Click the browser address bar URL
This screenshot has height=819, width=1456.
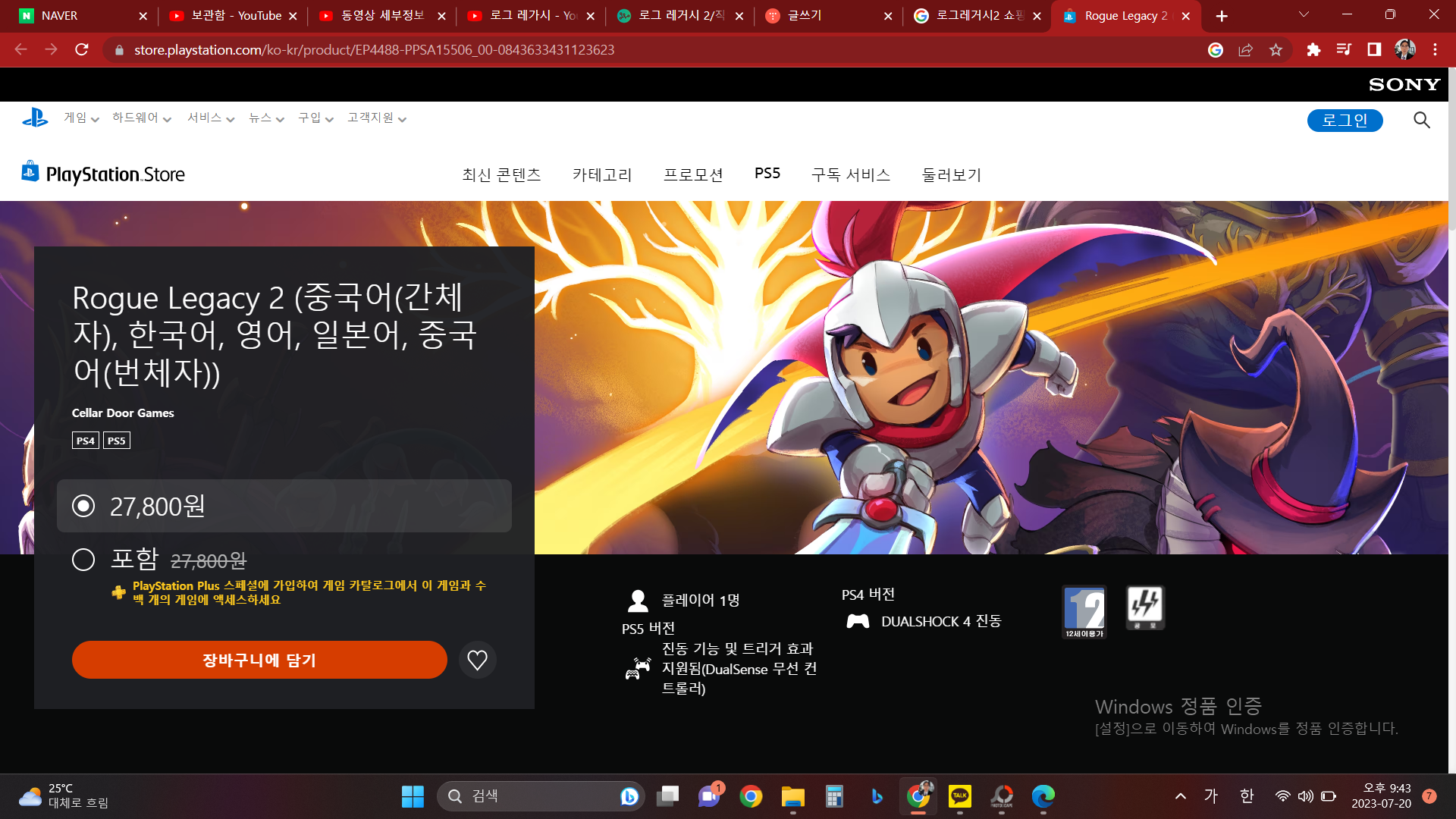click(374, 50)
